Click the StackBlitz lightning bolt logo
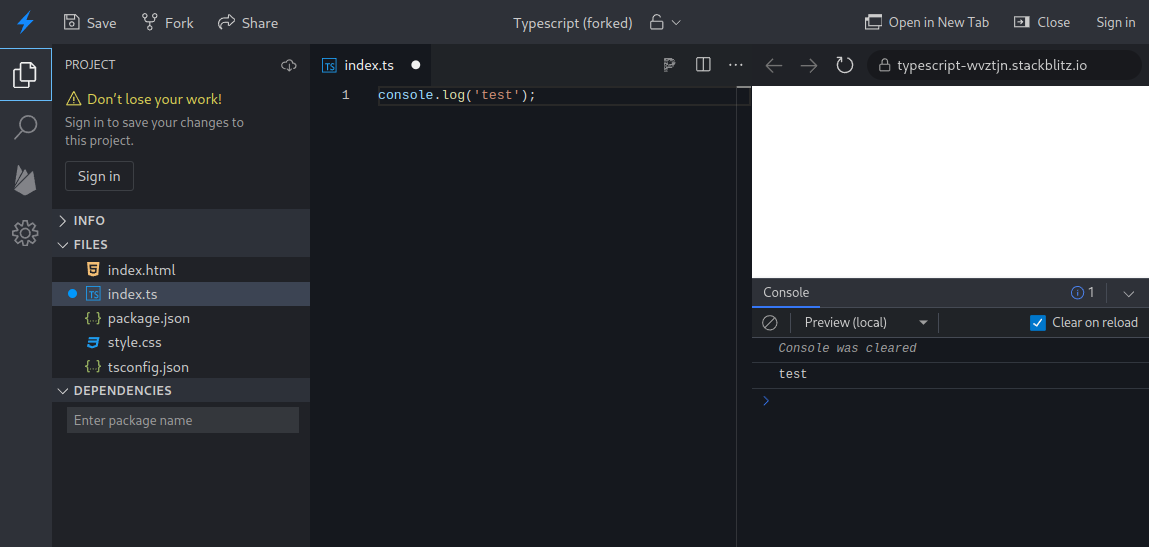 tap(26, 23)
